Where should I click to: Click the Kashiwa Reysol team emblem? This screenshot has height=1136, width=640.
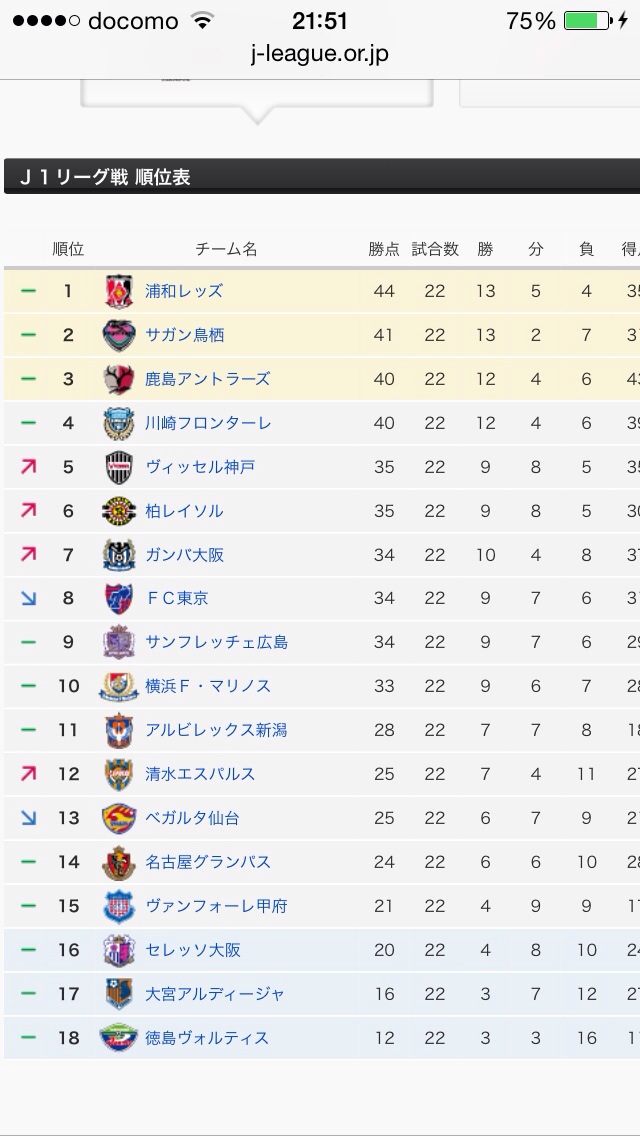(119, 511)
